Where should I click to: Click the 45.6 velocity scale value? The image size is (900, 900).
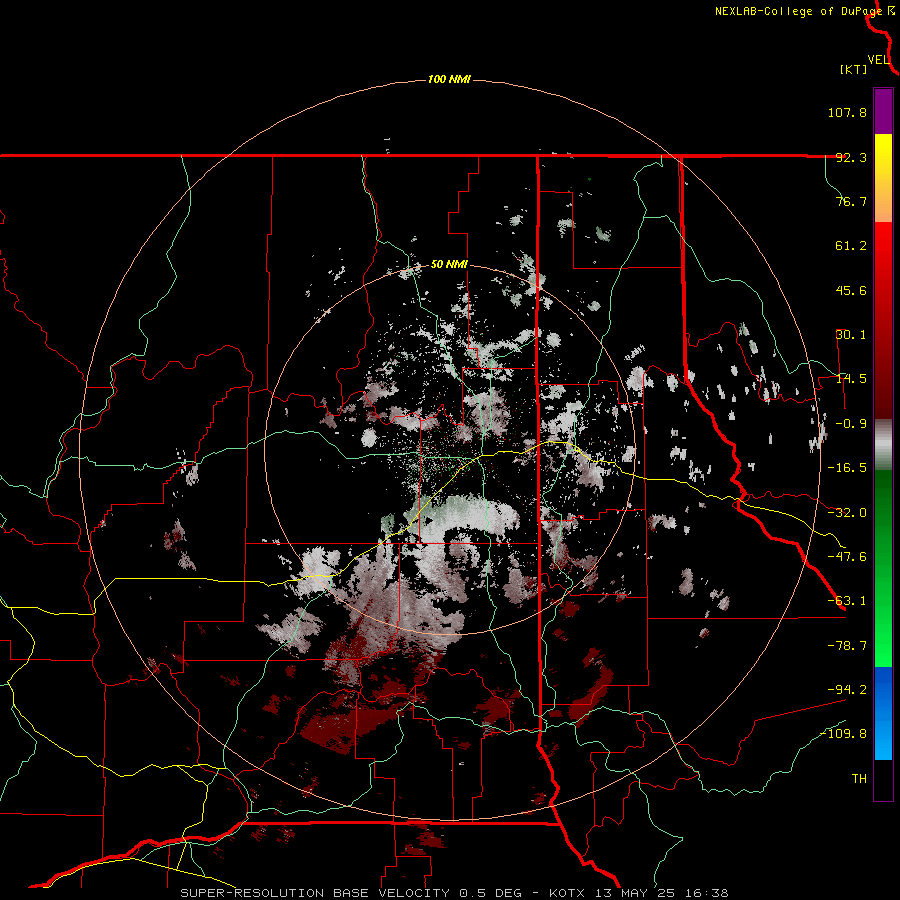pos(851,290)
